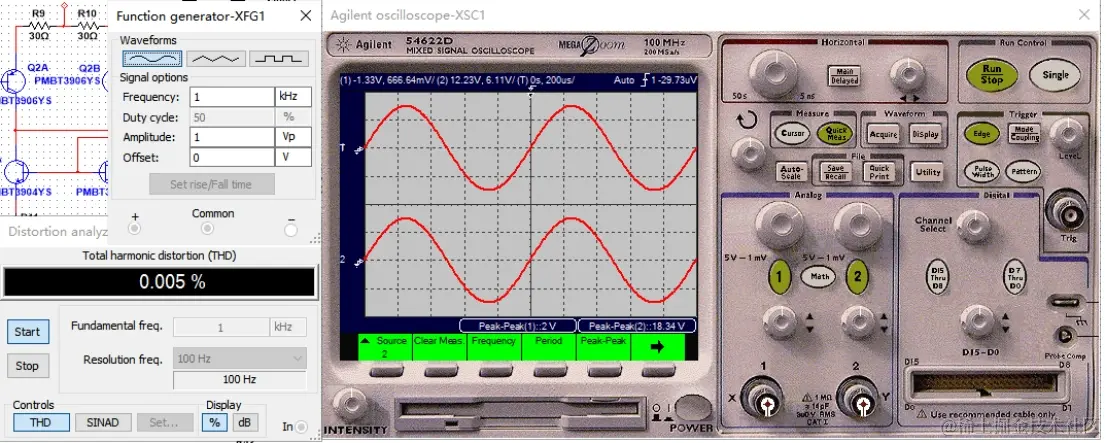Viewport: 1107px width, 443px height.
Task: Click the Probe Comp terminal
Action: (1063, 336)
